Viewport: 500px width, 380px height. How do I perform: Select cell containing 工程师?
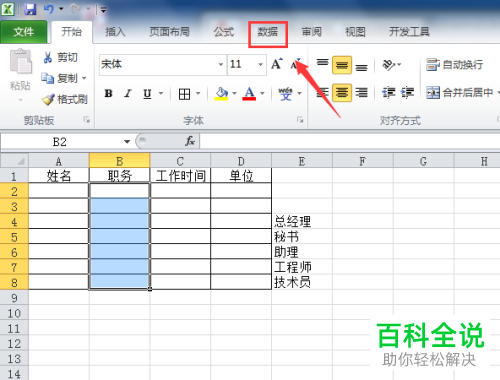(302, 267)
